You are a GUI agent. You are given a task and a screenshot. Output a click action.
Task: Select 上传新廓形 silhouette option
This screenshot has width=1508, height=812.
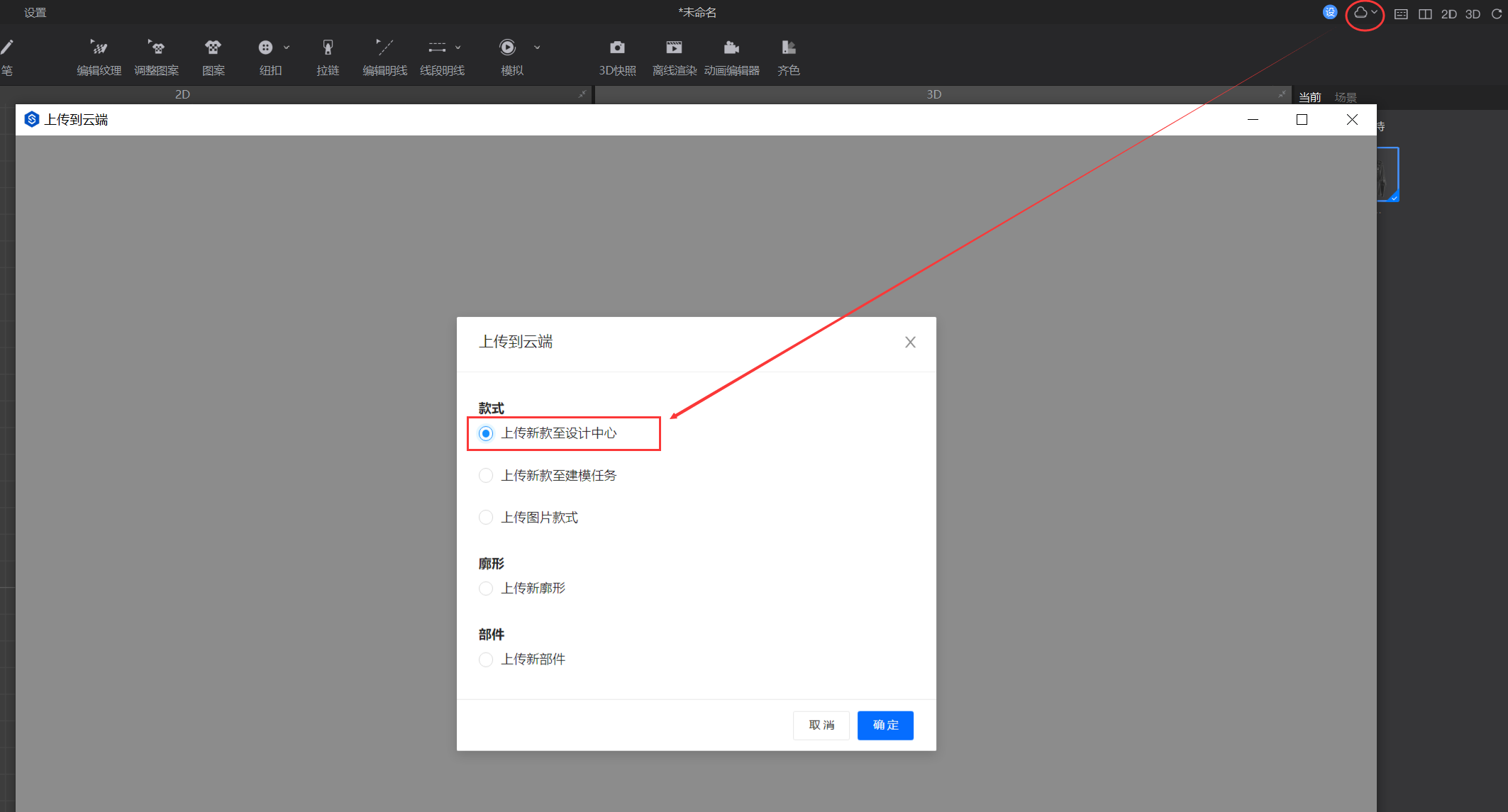tap(486, 589)
